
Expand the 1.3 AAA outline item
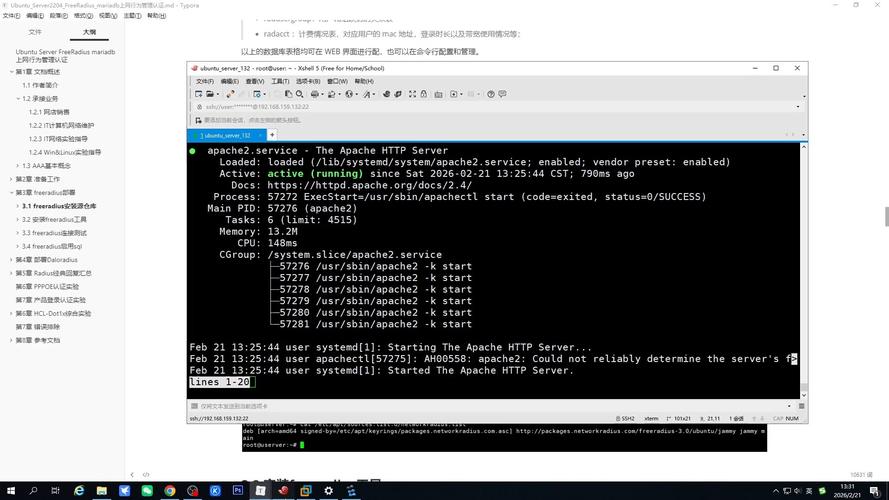pos(18,166)
